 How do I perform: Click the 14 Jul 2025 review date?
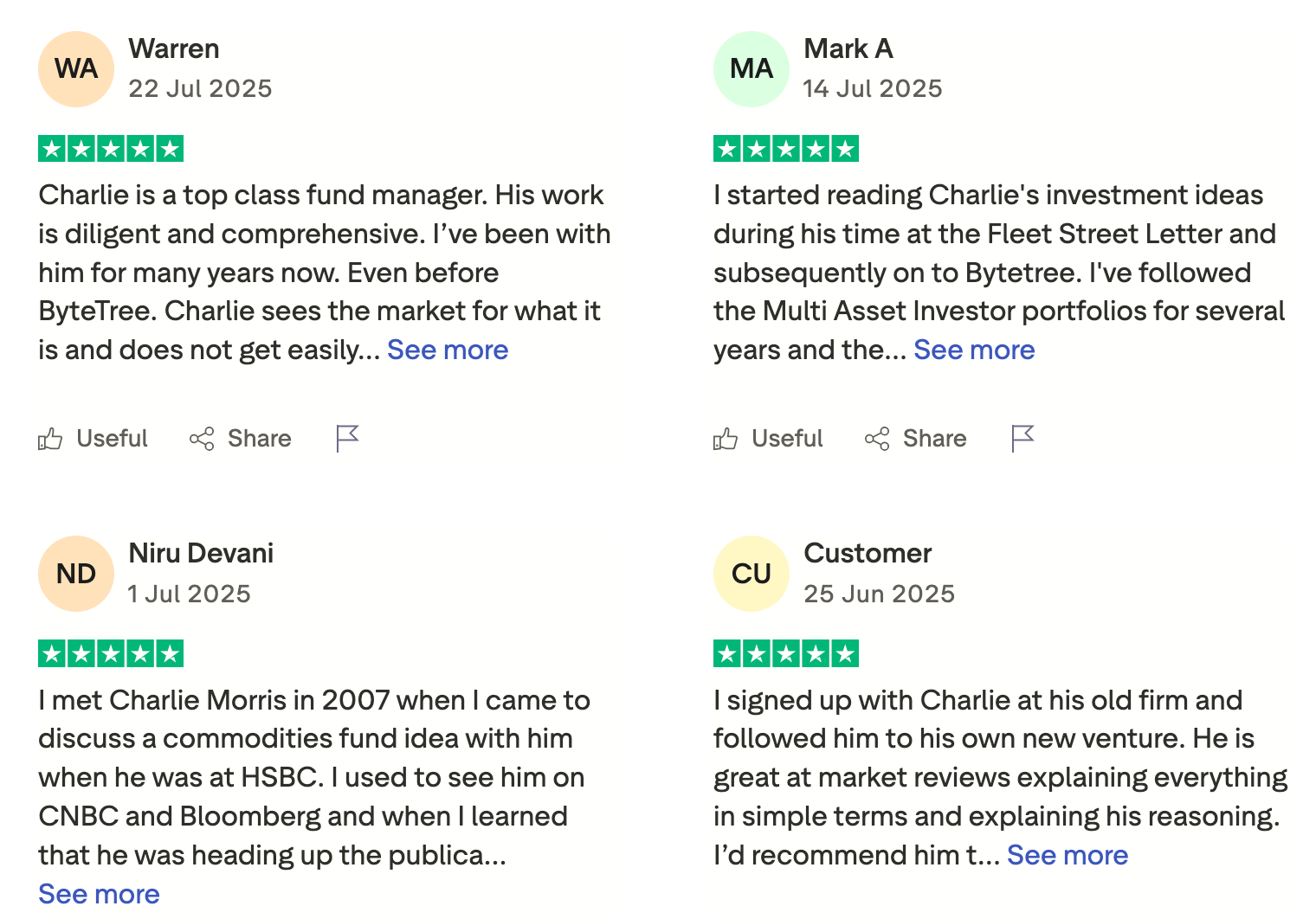pyautogui.click(x=873, y=88)
